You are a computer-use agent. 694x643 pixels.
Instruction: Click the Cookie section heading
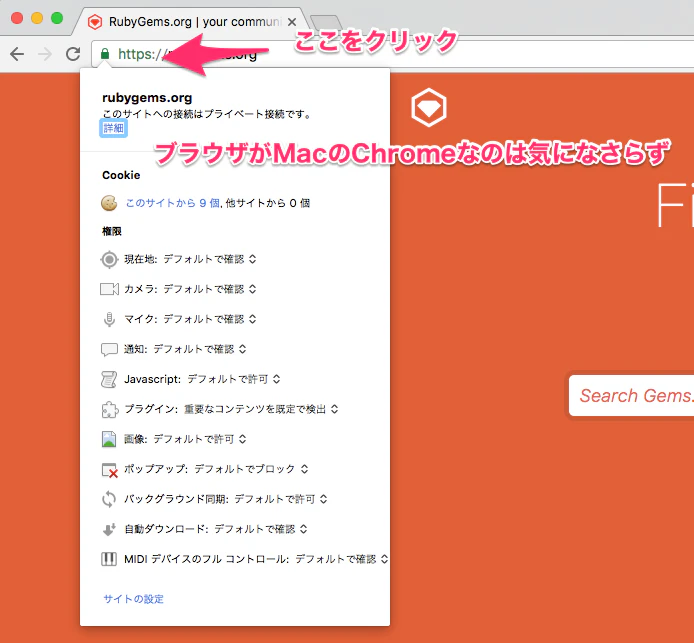click(x=121, y=175)
